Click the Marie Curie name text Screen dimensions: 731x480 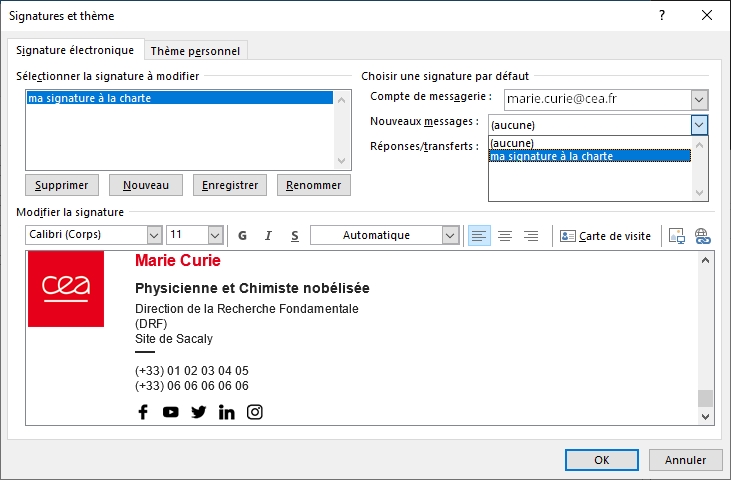click(178, 261)
